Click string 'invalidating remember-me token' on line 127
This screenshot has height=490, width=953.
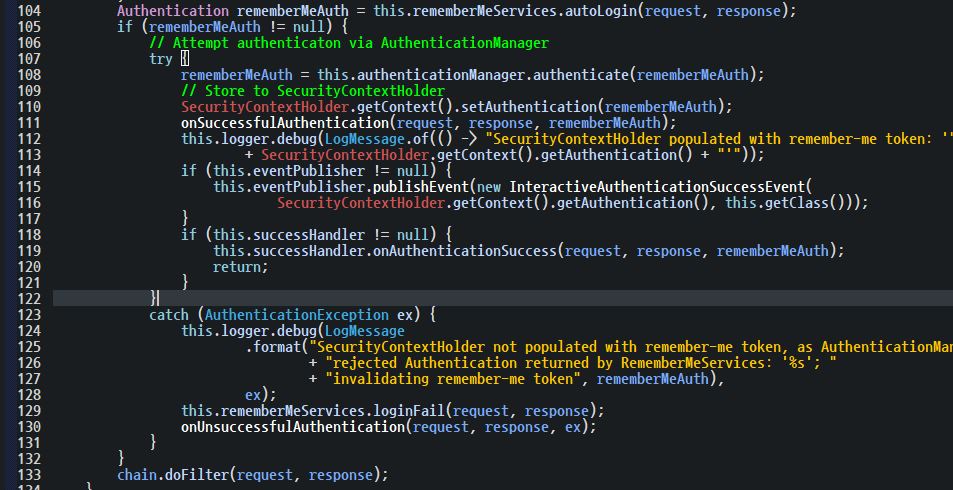click(x=453, y=379)
